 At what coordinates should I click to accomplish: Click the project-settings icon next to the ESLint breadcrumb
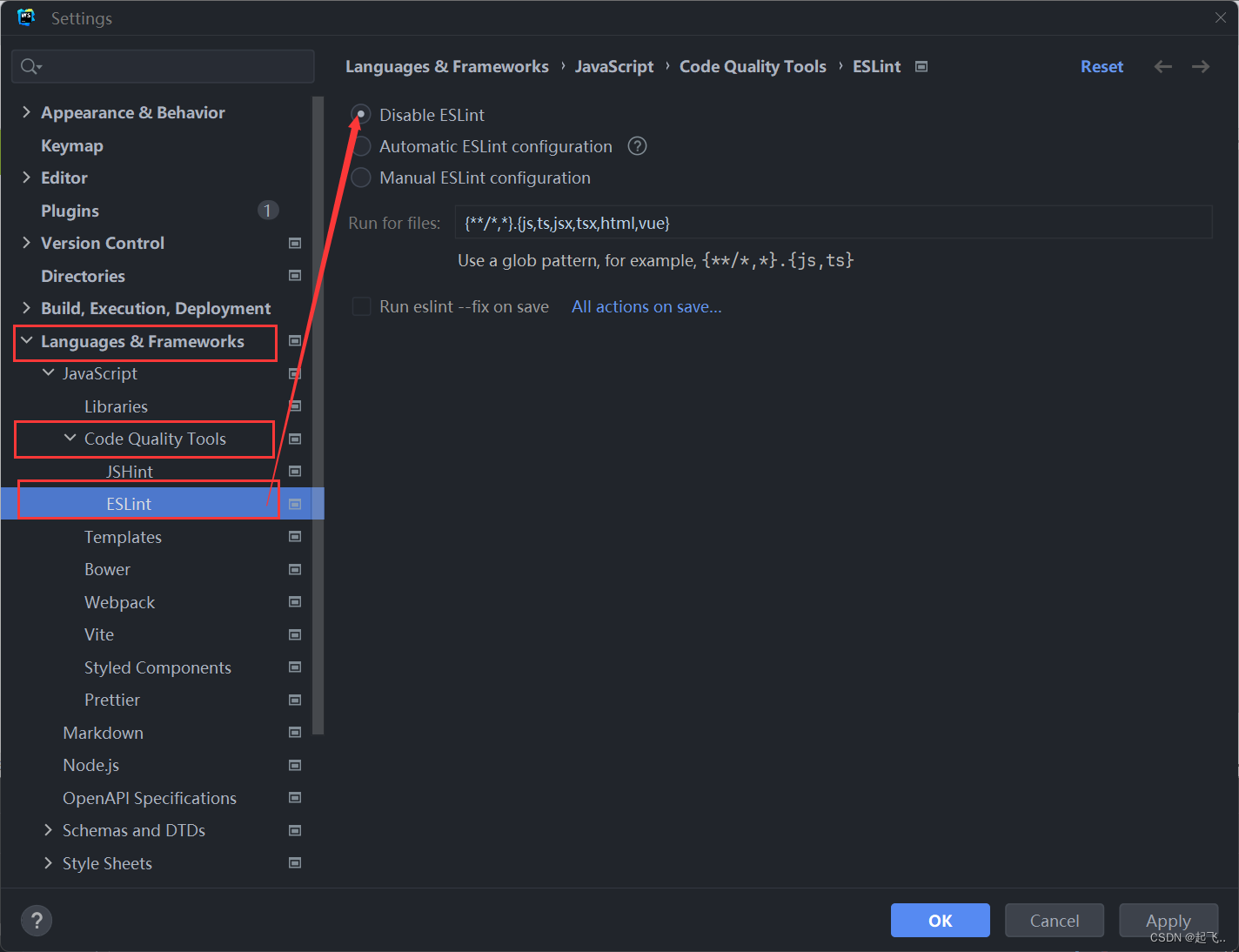(921, 65)
